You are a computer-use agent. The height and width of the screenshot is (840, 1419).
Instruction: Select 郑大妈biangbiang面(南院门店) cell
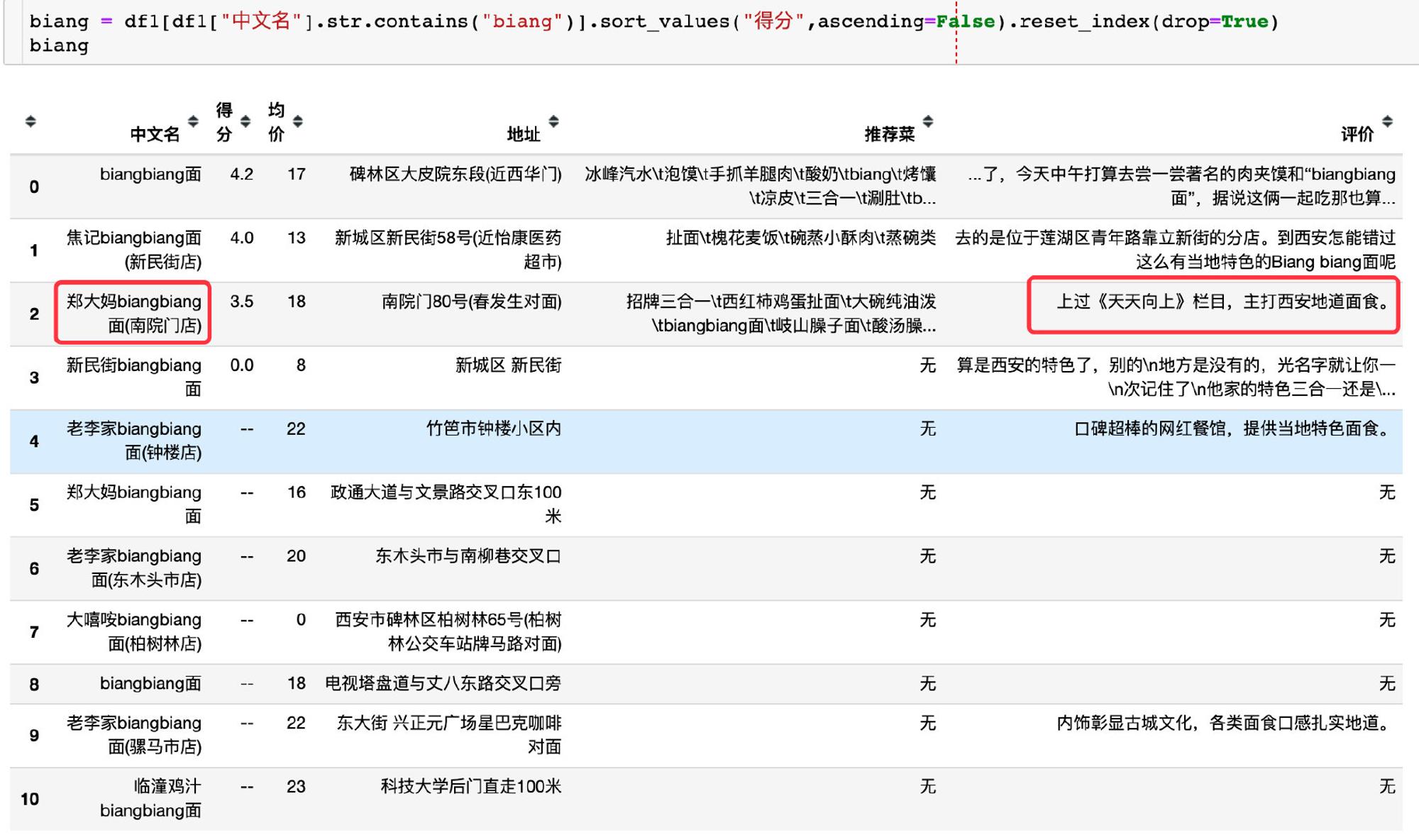pyautogui.click(x=134, y=314)
